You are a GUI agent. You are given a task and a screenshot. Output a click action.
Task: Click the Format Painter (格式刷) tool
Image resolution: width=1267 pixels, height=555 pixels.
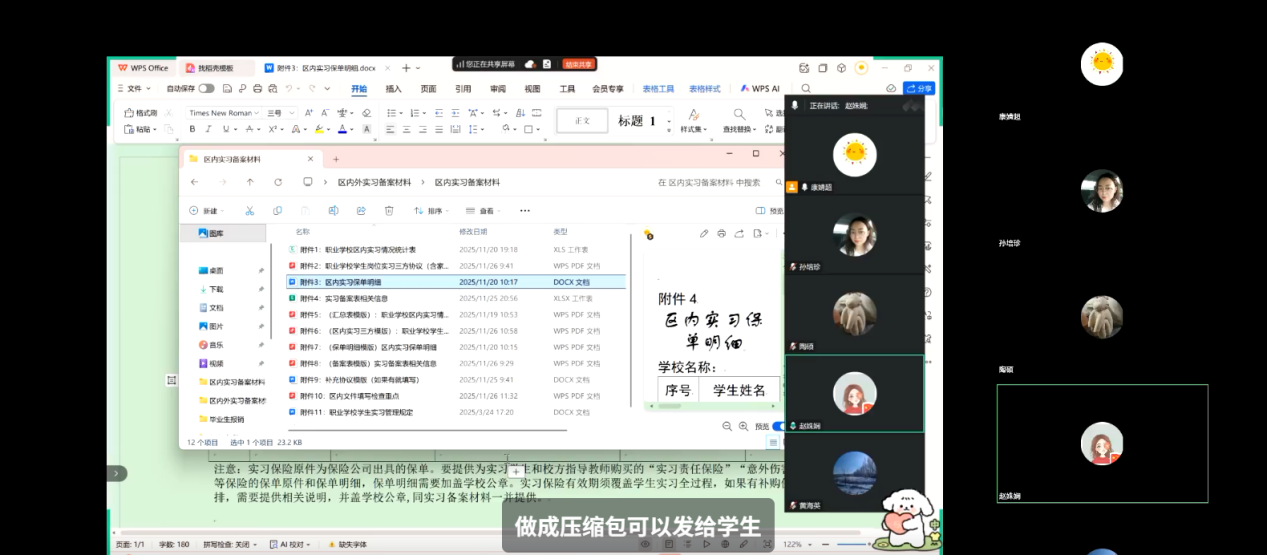click(x=141, y=113)
